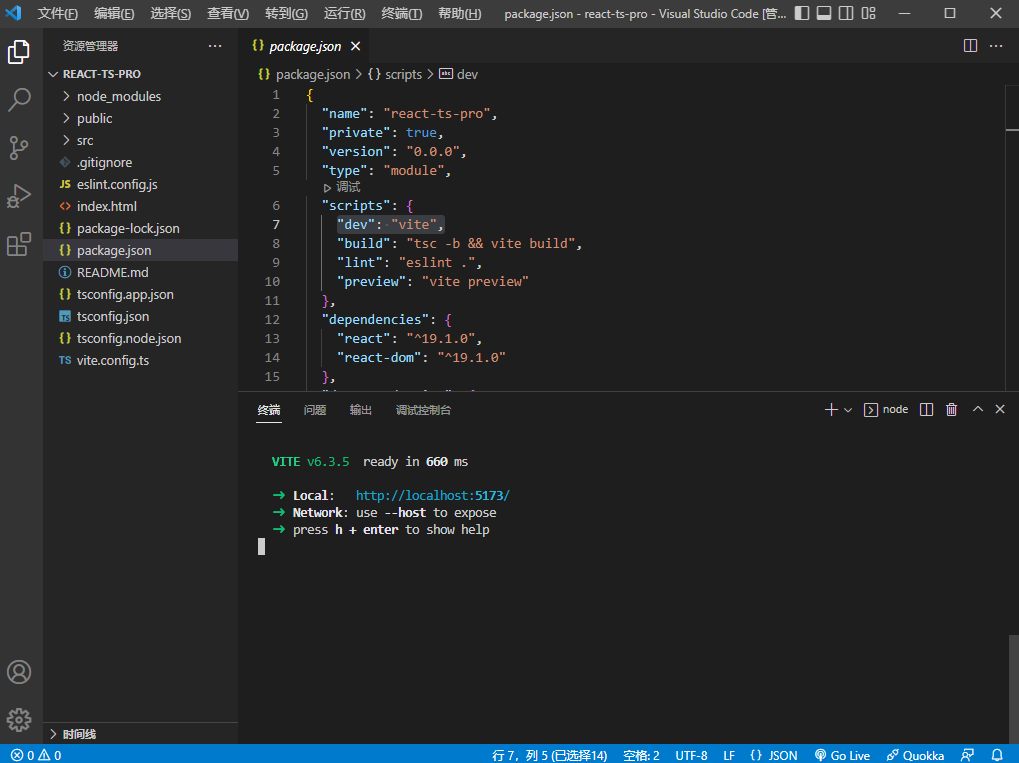This screenshot has height=763, width=1019.
Task: Click the dev breadcrumb segment
Action: point(459,74)
